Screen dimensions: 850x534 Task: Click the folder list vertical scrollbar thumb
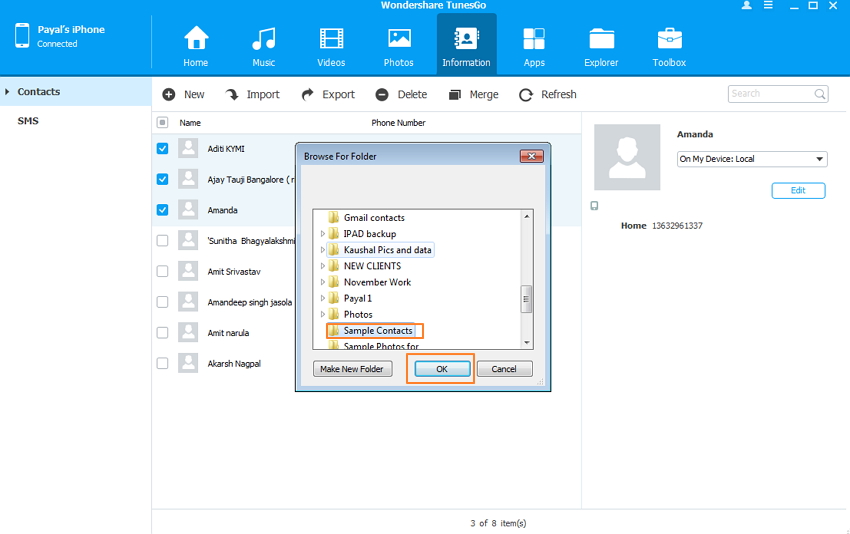(x=527, y=298)
